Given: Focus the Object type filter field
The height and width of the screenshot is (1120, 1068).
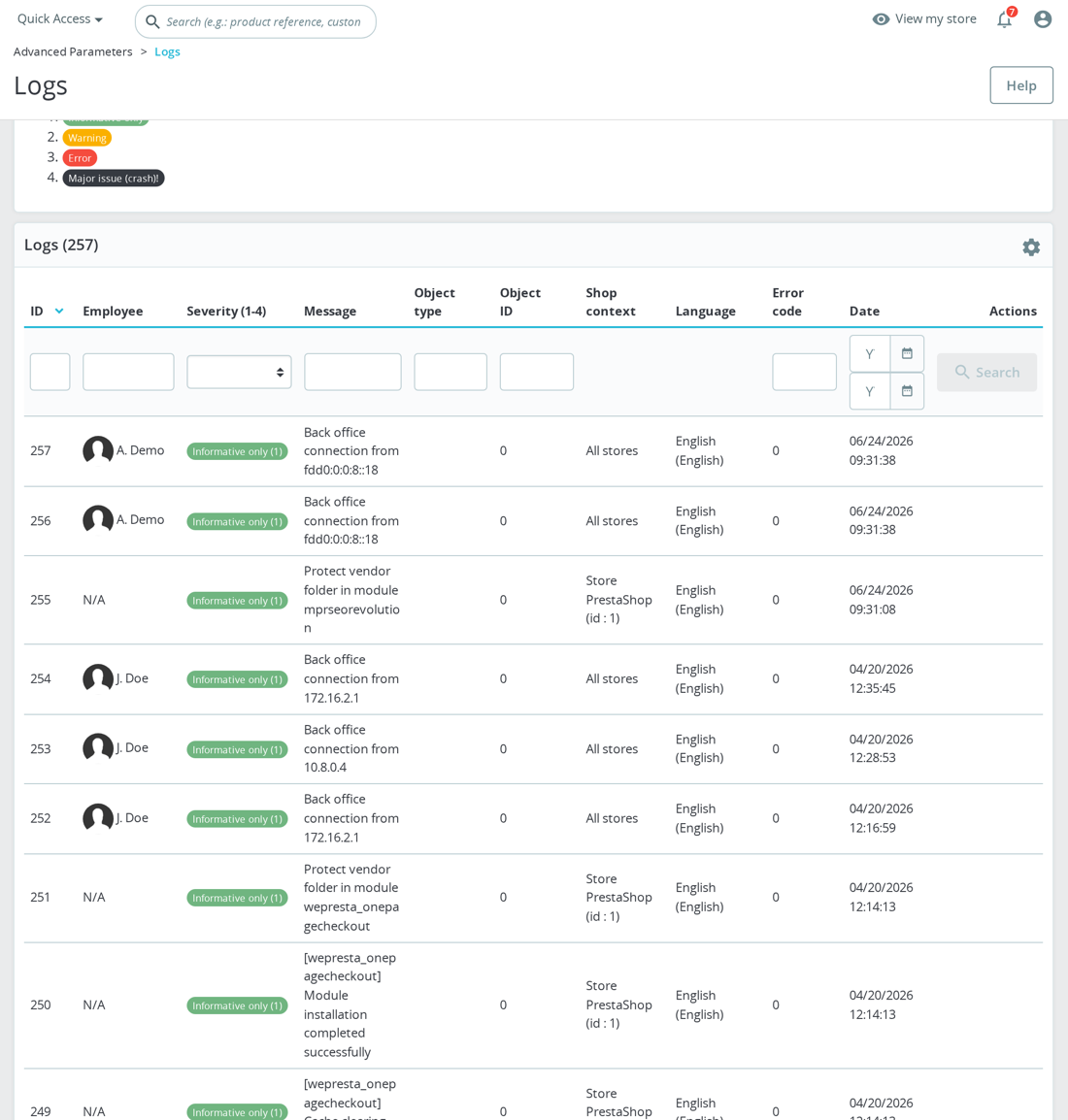Looking at the screenshot, I should tap(451, 372).
